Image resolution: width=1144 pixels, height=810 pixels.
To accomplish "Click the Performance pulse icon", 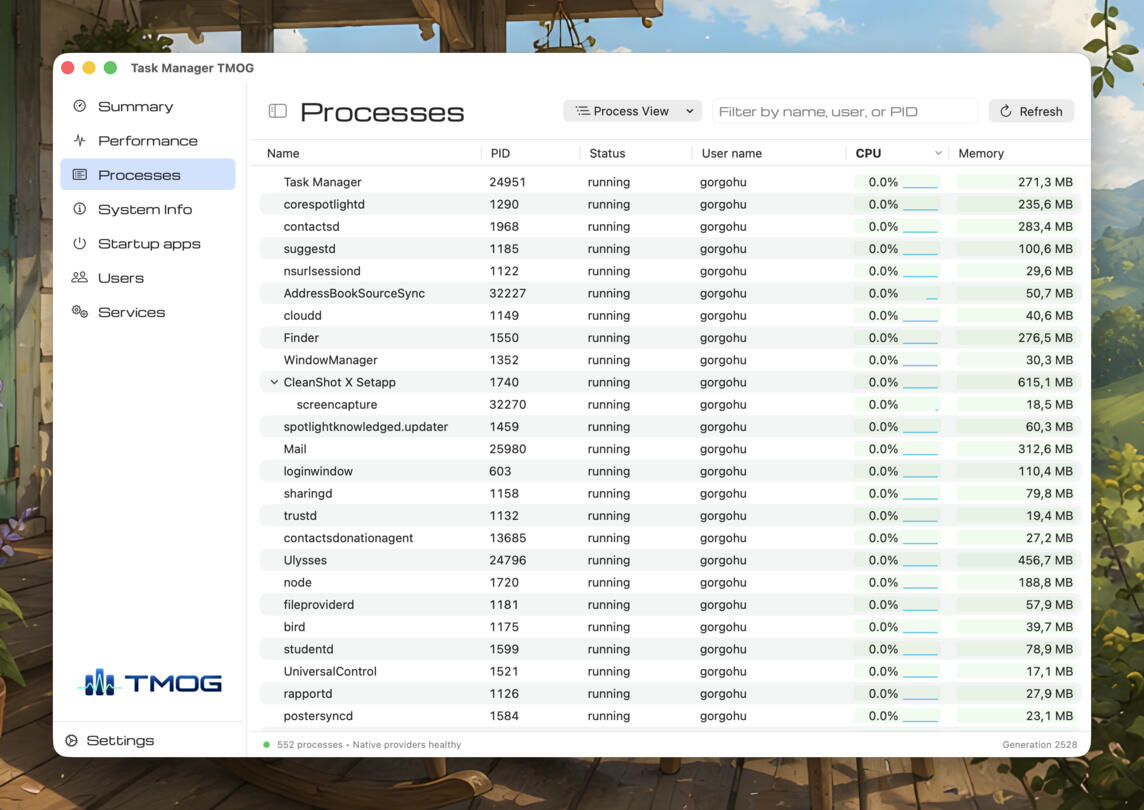I will coord(80,140).
